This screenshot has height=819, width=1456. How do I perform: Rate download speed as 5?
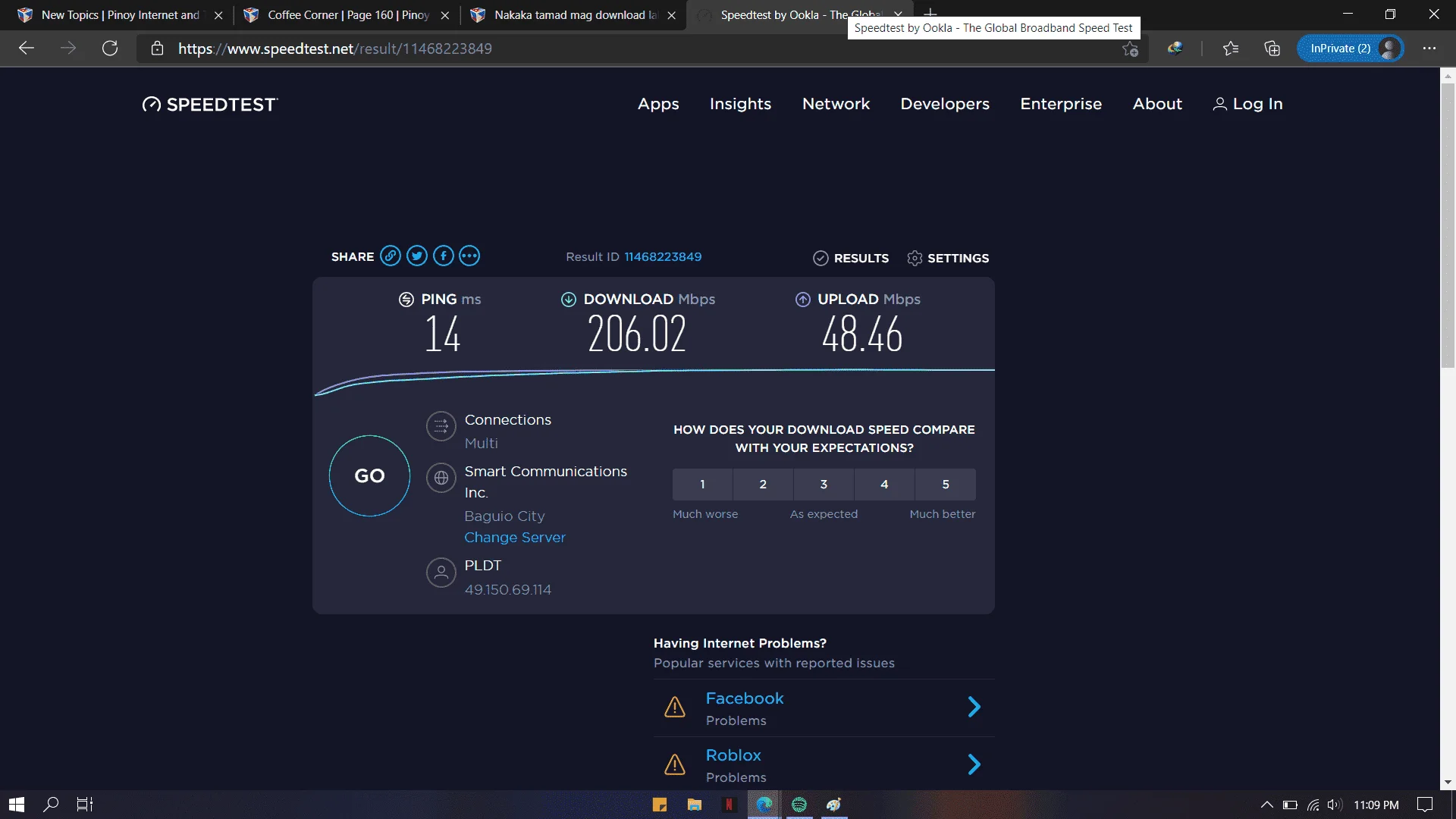pyautogui.click(x=946, y=485)
